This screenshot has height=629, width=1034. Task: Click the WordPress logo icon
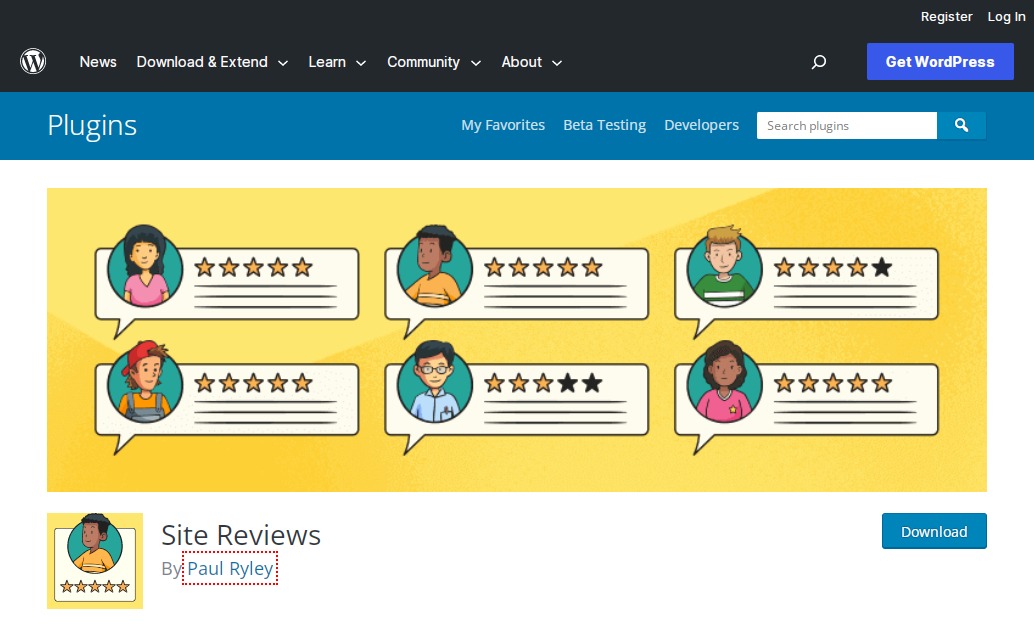pos(33,62)
